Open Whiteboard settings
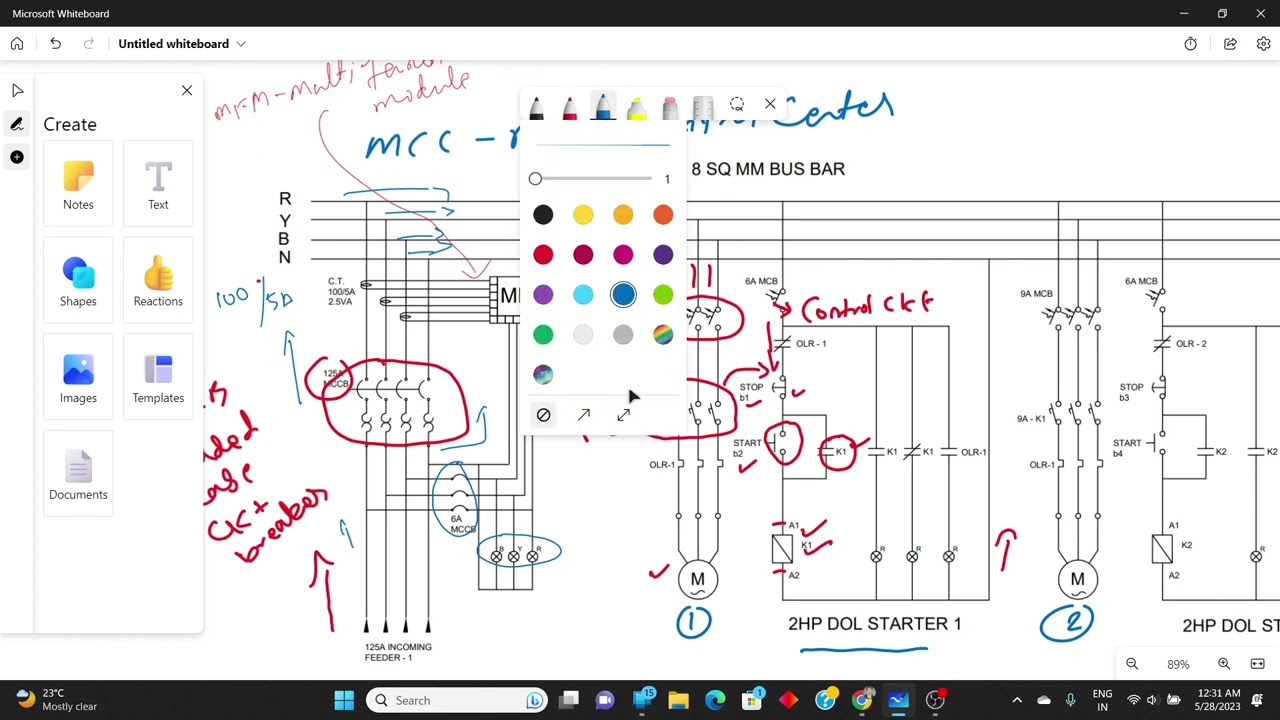This screenshot has width=1280, height=720. tap(1263, 44)
